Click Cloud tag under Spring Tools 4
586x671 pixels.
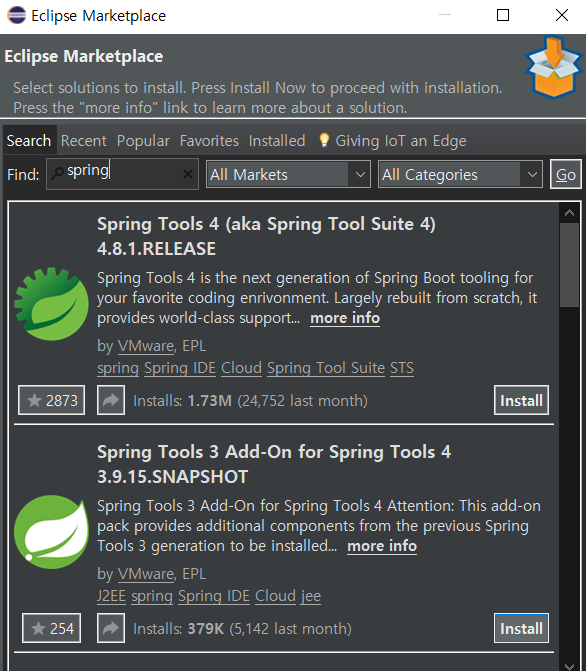241,368
